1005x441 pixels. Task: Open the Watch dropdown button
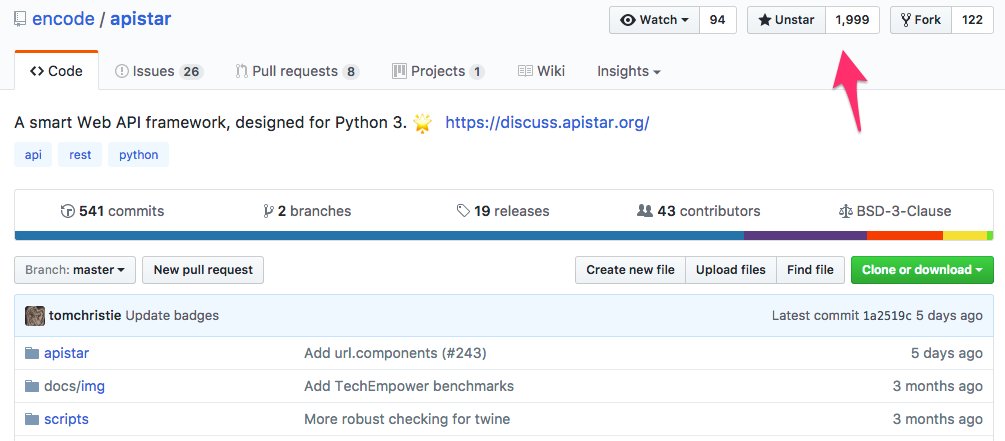click(654, 20)
